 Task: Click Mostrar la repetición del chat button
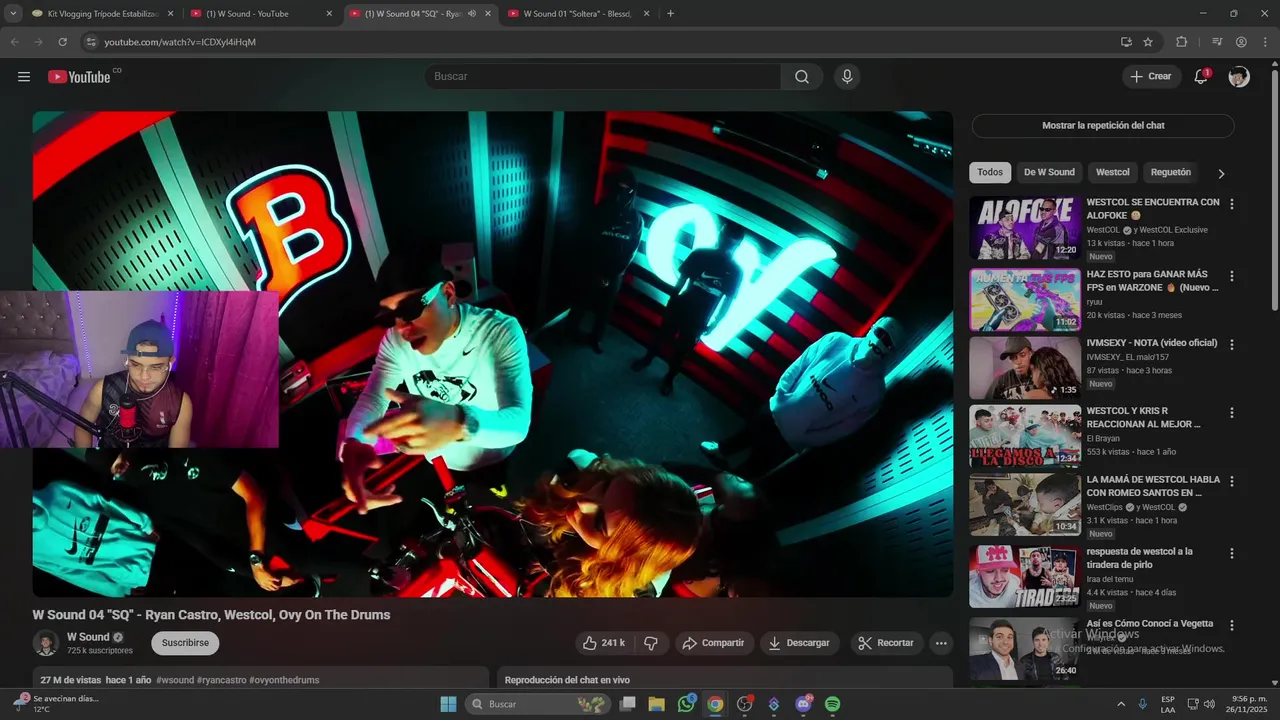1103,126
